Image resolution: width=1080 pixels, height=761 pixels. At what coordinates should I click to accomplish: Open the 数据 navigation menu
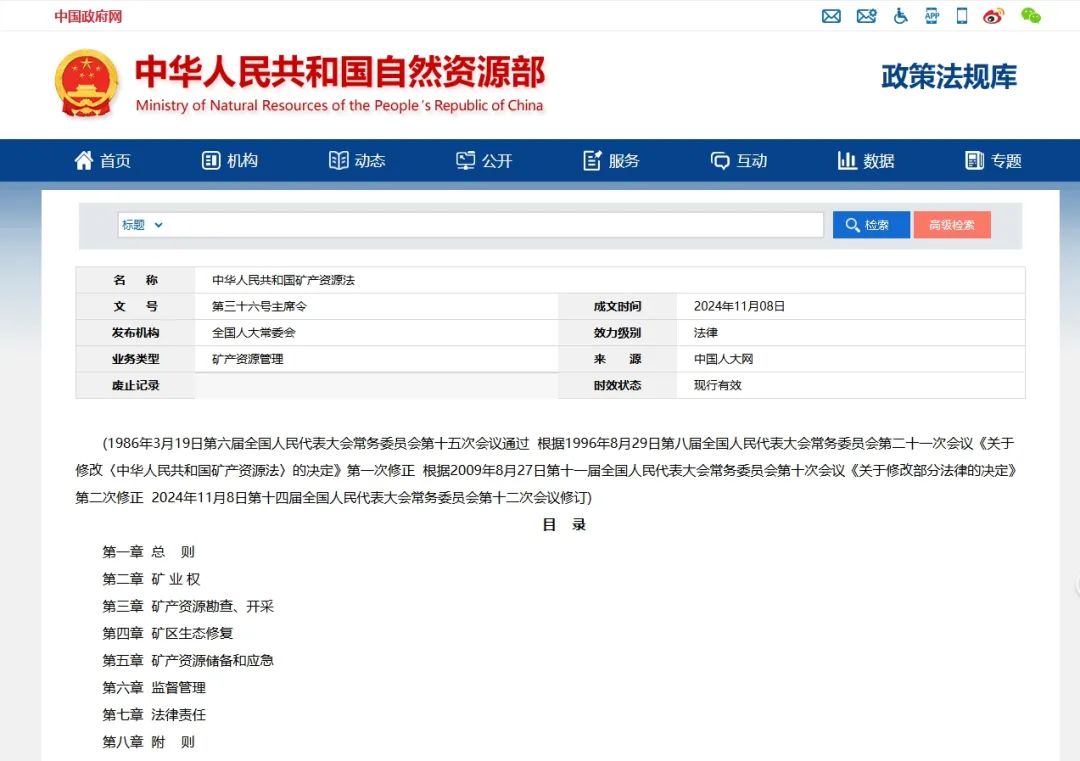pyautogui.click(x=866, y=161)
